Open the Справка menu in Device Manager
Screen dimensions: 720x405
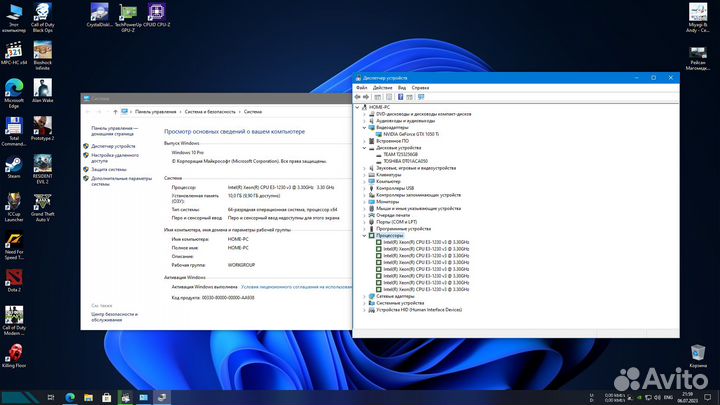pos(420,87)
